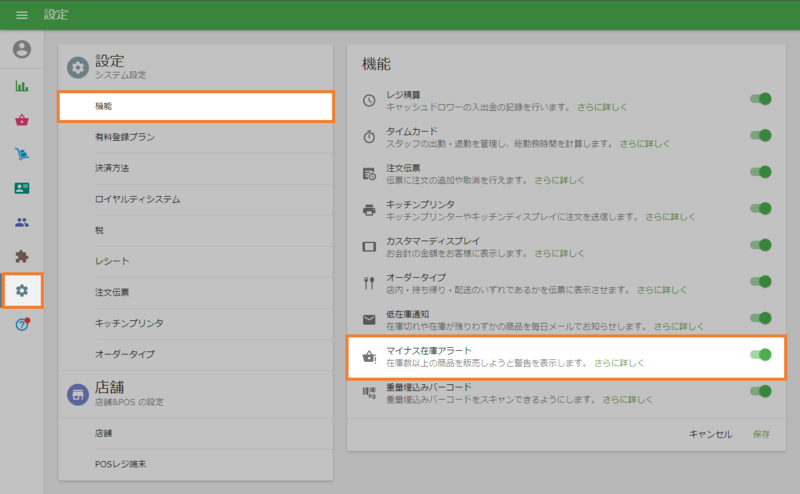Open the items shopping basket icon

(x=22, y=120)
